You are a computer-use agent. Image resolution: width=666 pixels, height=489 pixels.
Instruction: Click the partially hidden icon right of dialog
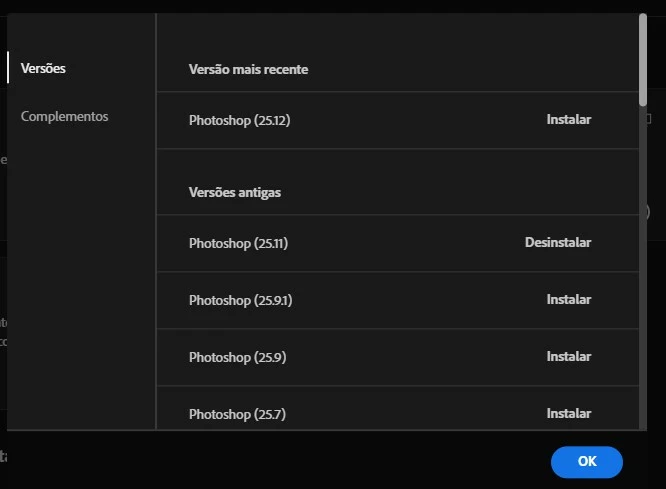649,119
